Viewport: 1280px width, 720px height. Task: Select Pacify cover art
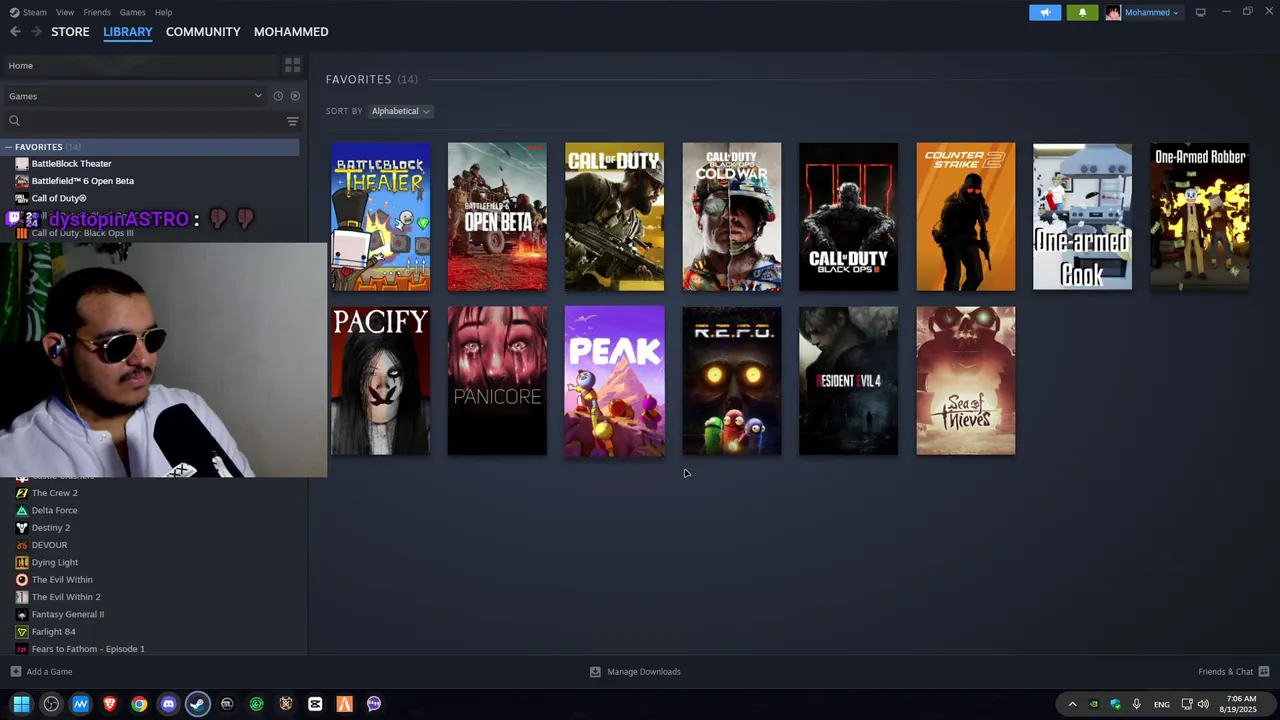pyautogui.click(x=381, y=381)
